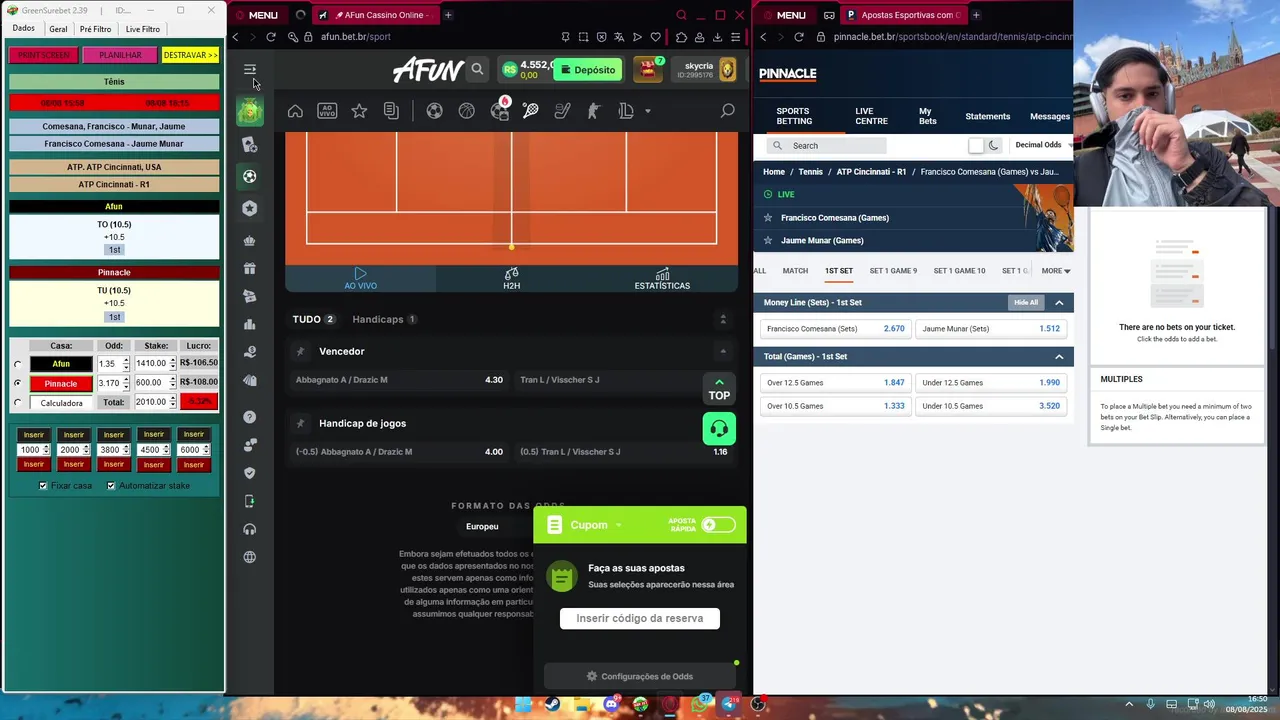Open the H2H tab
This screenshot has height=720, width=1280.
(511, 279)
